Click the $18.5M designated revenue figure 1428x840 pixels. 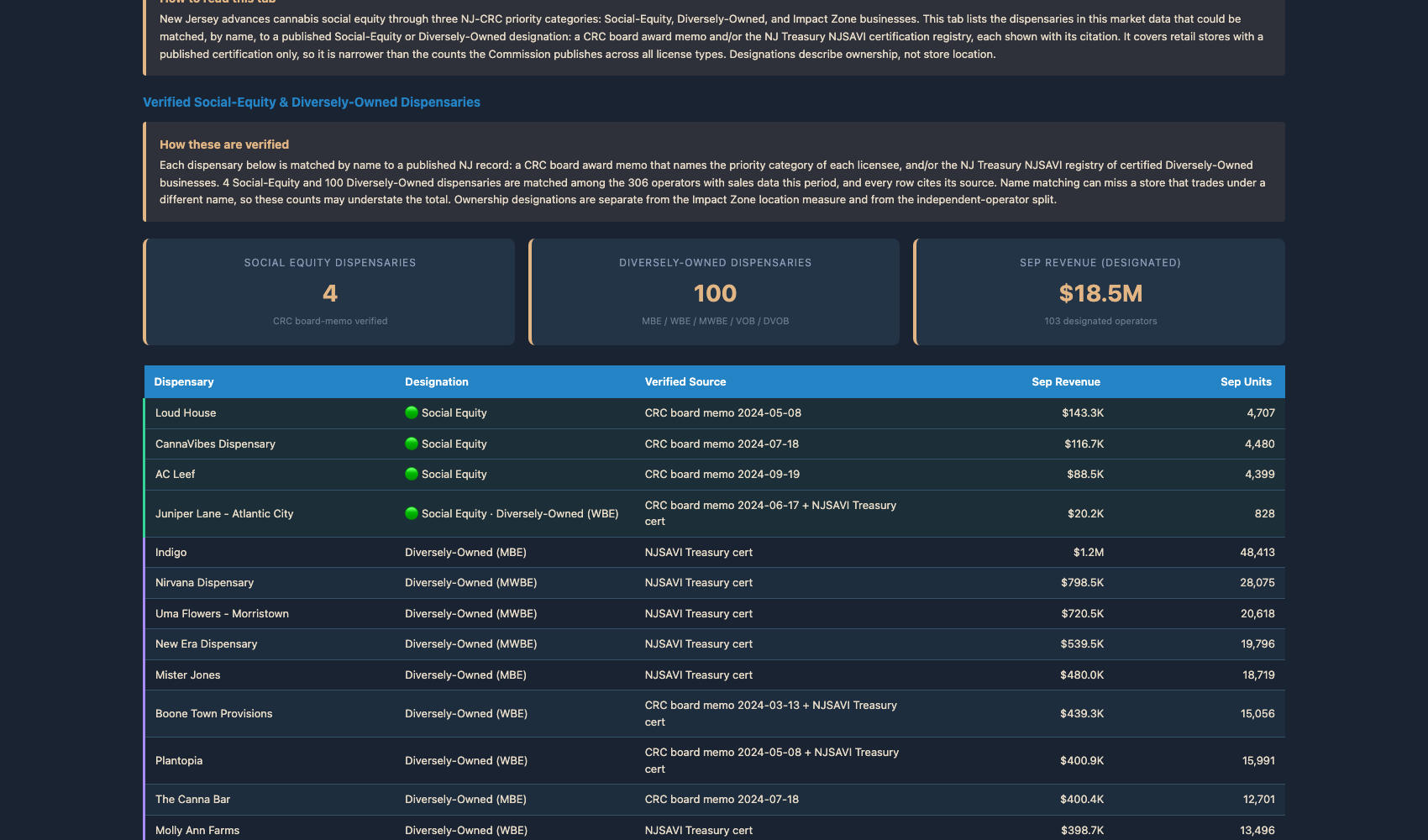click(1100, 293)
